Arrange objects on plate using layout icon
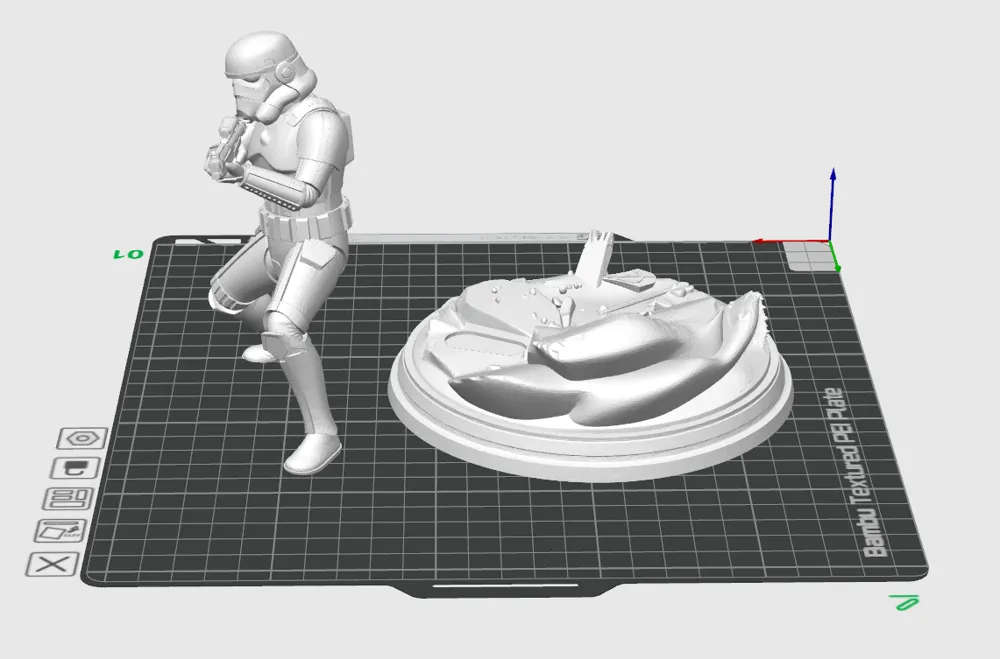The image size is (1000, 659). pos(68,499)
